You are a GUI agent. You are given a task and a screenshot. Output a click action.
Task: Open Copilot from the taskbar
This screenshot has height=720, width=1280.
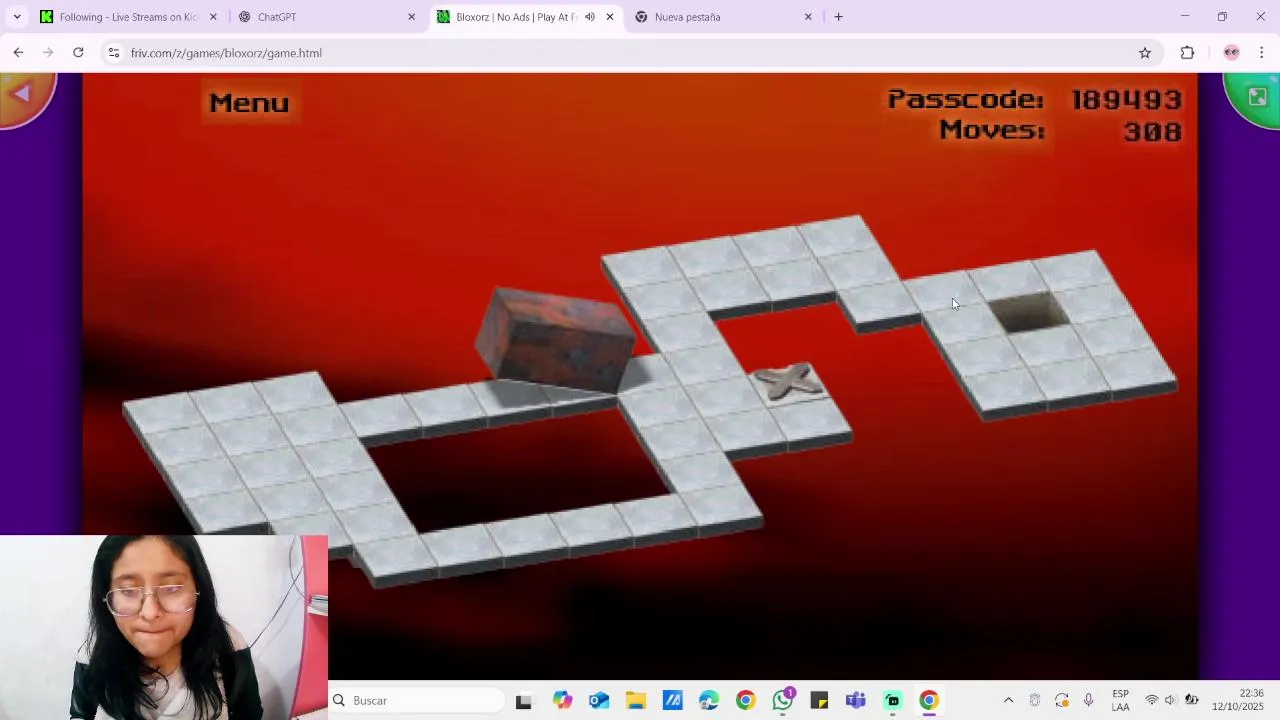562,701
